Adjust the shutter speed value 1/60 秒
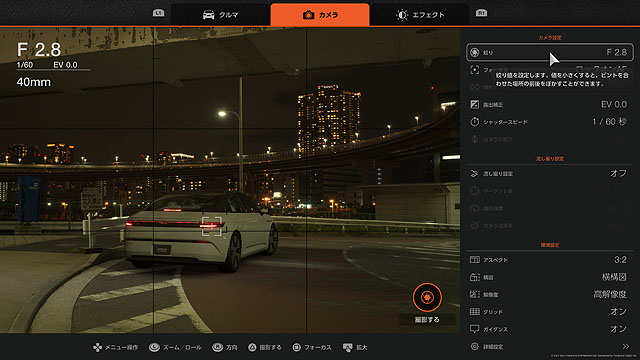Screen dimensions: 640x360 click(609, 122)
